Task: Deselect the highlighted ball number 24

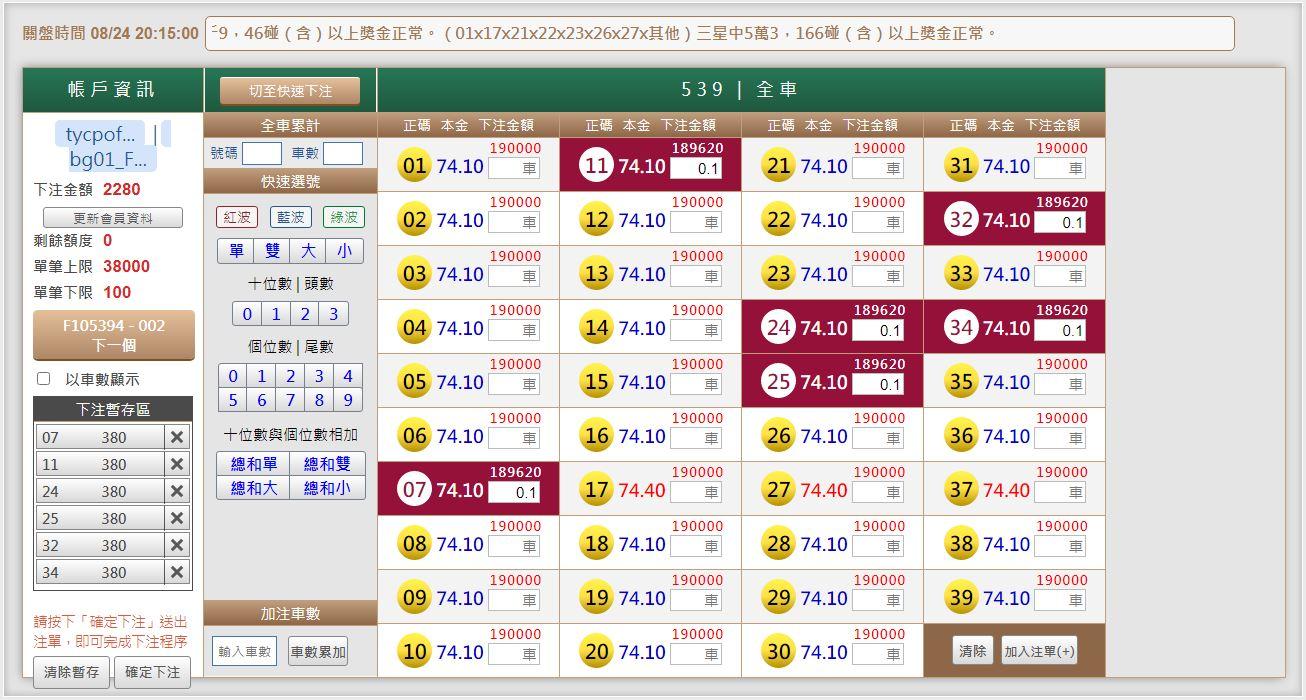Action: [x=778, y=328]
